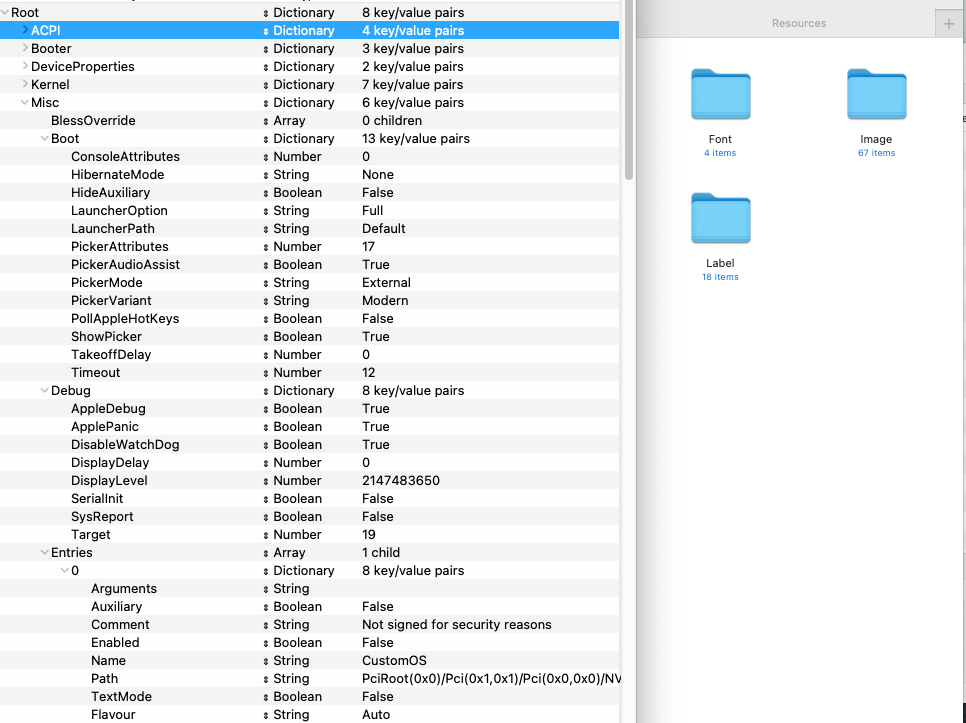Select the DisableWatchDog key
Screen dimensions: 966x723
(x=125, y=444)
